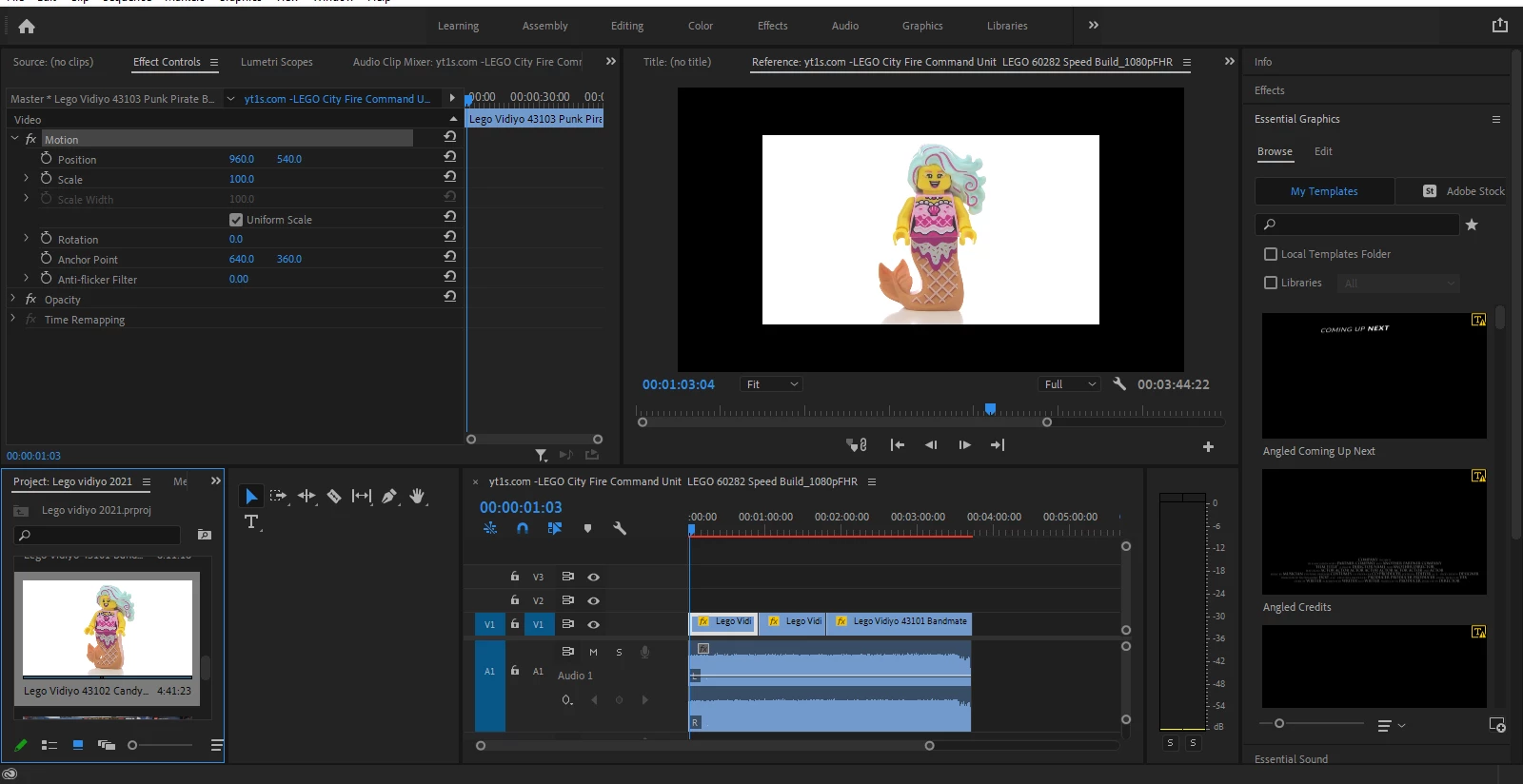This screenshot has height=784, width=1523.
Task: Select My Templates button
Action: (x=1324, y=191)
